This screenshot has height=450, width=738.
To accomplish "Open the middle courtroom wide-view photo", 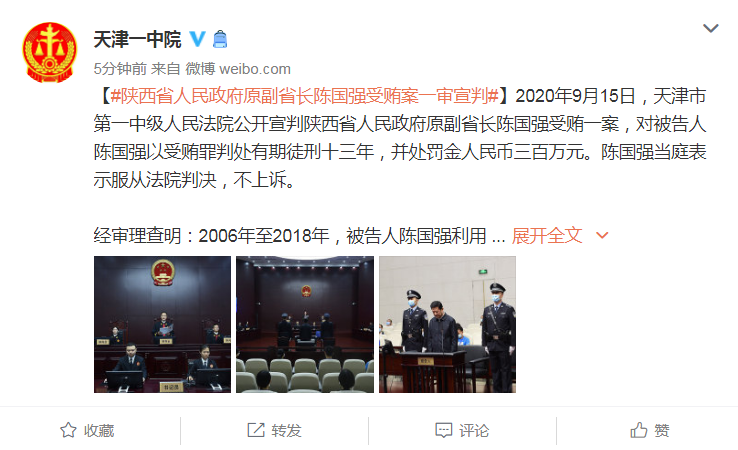I will [305, 324].
